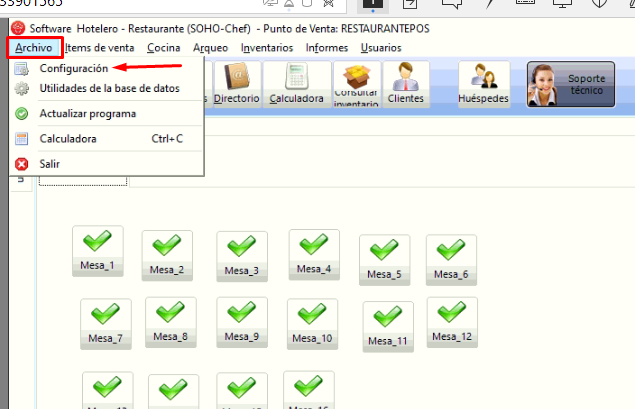Open the Directorio toolbar icon
This screenshot has height=409, width=635.
[236, 84]
